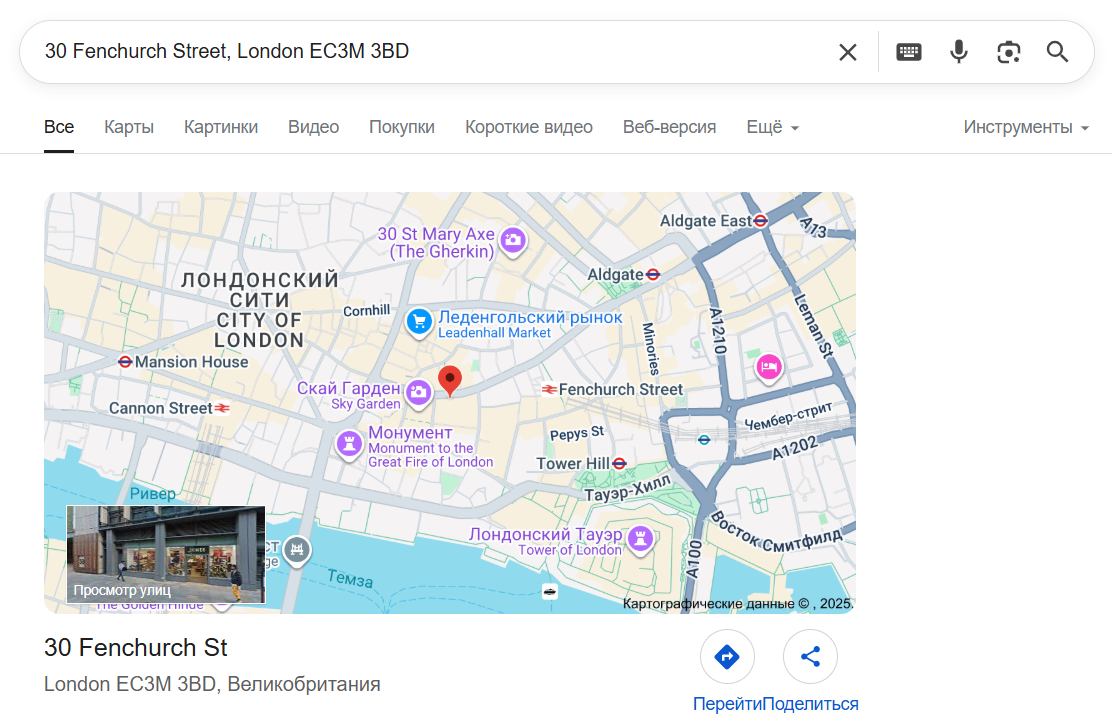Click the CITY OF LONDON label

point(260,330)
